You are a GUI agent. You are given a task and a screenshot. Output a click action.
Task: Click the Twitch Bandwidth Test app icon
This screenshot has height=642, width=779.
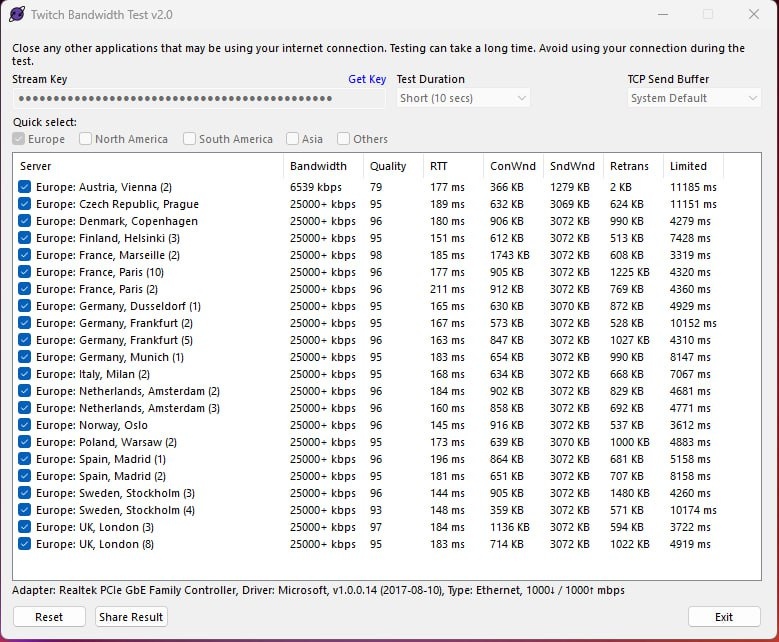point(17,14)
